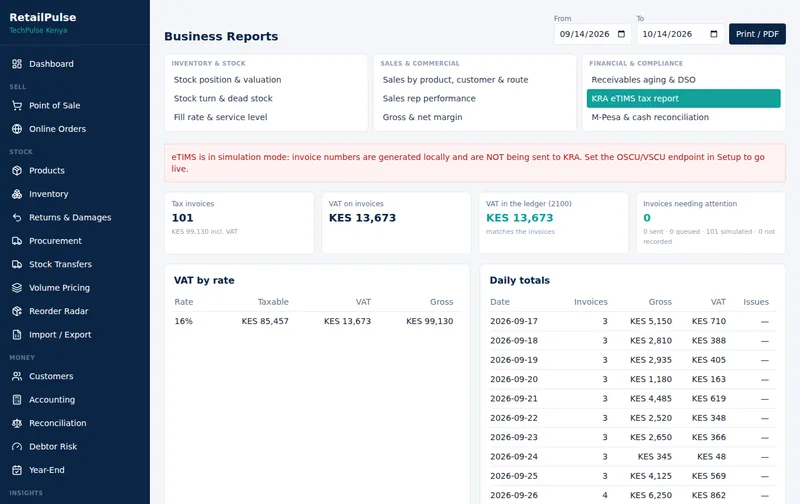Select KRA eTIMS tax report

[x=684, y=98]
